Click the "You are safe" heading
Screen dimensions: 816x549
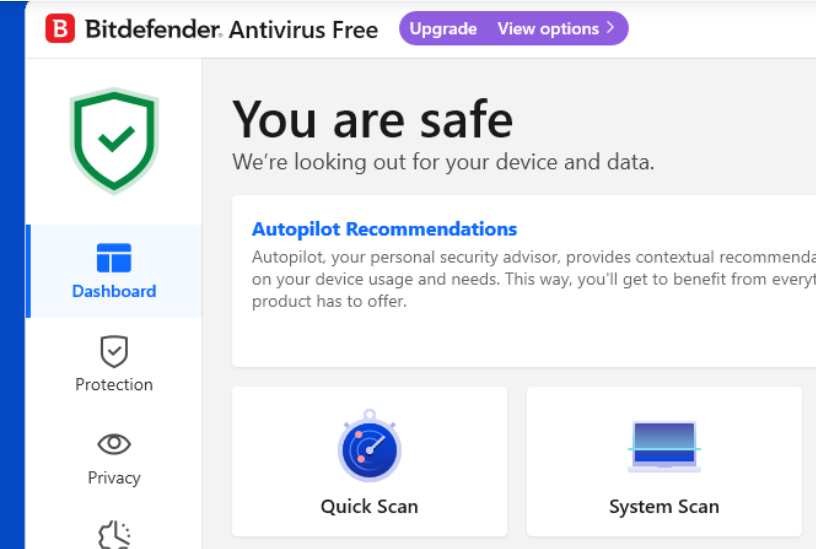[x=372, y=120]
